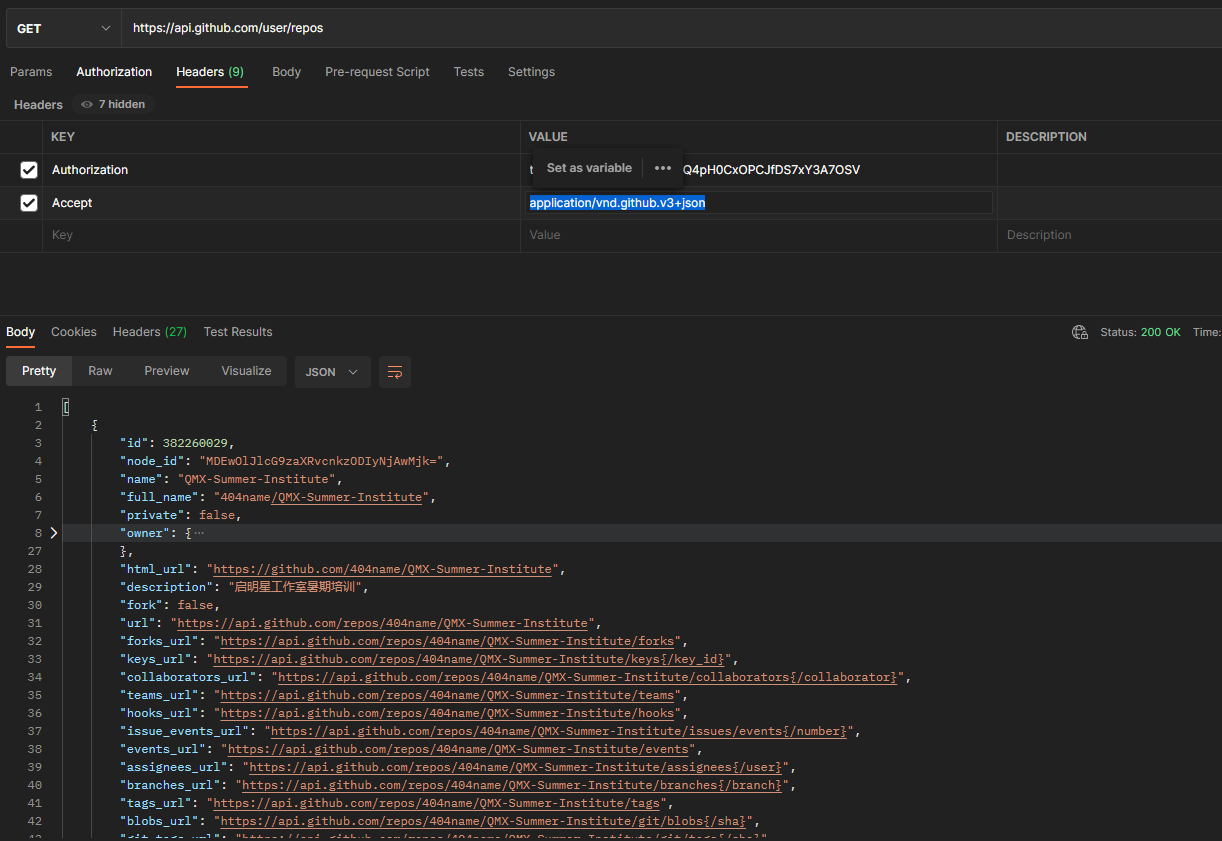Open the Test Results tab

[x=238, y=332]
